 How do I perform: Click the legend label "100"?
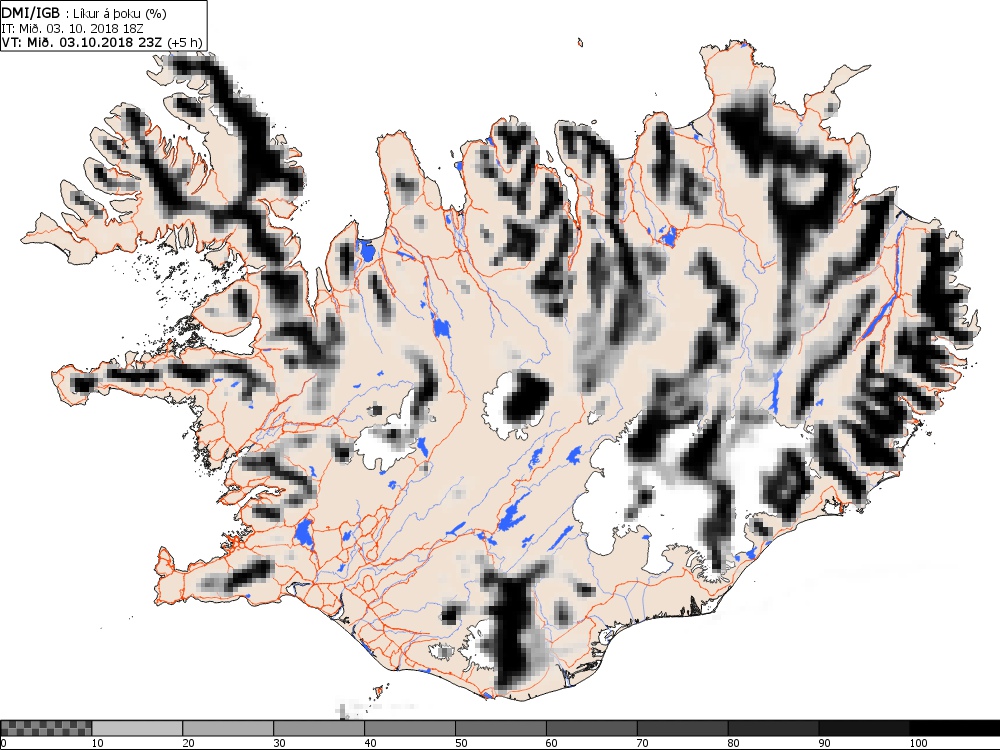(x=918, y=743)
